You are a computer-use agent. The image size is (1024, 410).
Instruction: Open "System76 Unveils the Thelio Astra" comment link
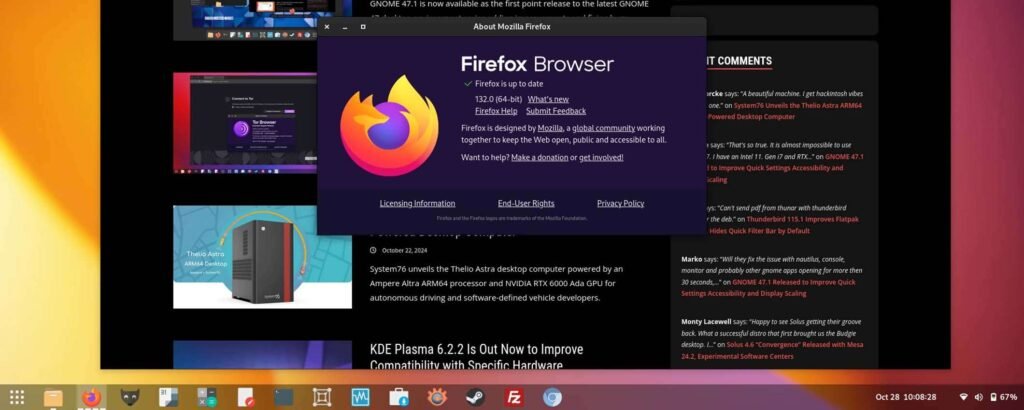pos(784,111)
